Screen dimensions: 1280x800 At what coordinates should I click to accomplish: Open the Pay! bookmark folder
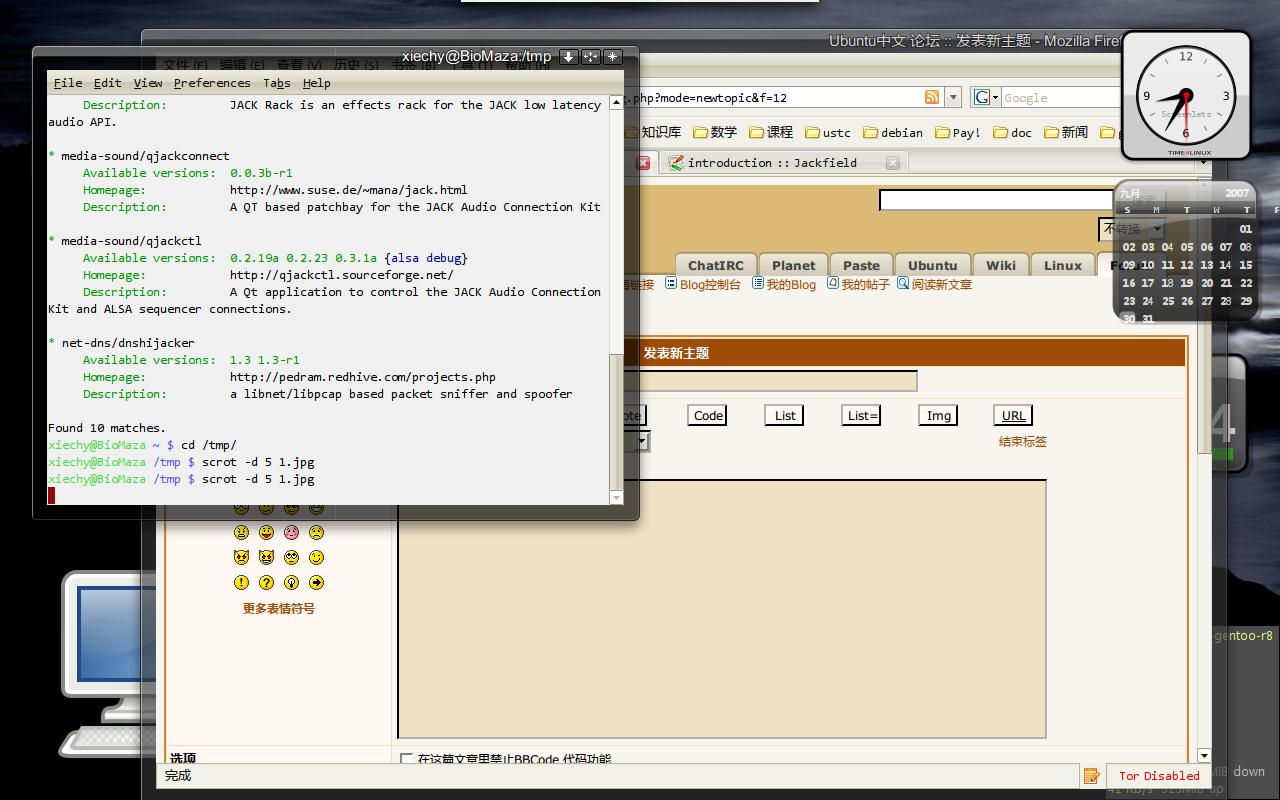point(958,132)
